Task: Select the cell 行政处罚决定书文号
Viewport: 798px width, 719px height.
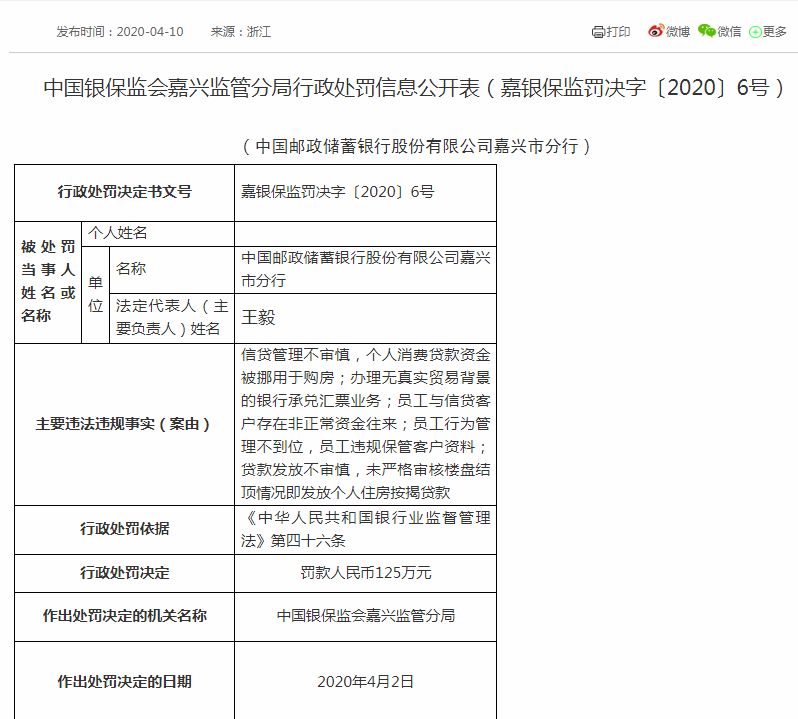Action: tap(125, 192)
